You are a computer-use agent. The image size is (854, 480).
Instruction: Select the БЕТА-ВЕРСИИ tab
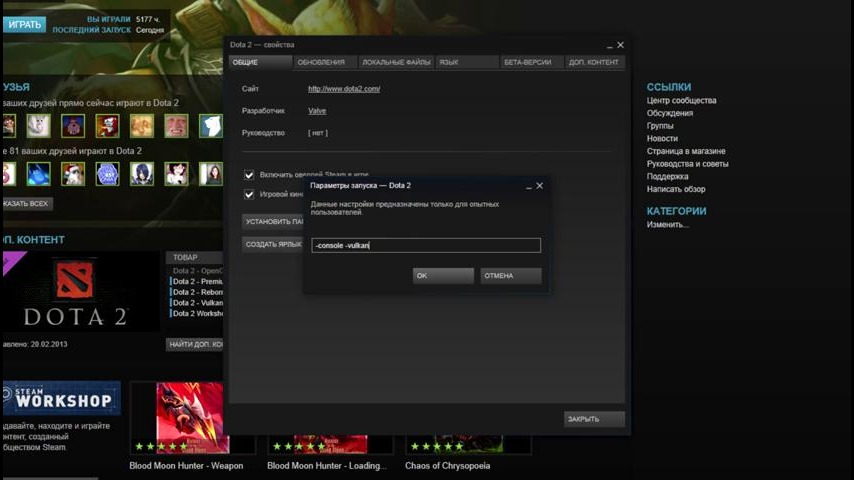[x=527, y=62]
